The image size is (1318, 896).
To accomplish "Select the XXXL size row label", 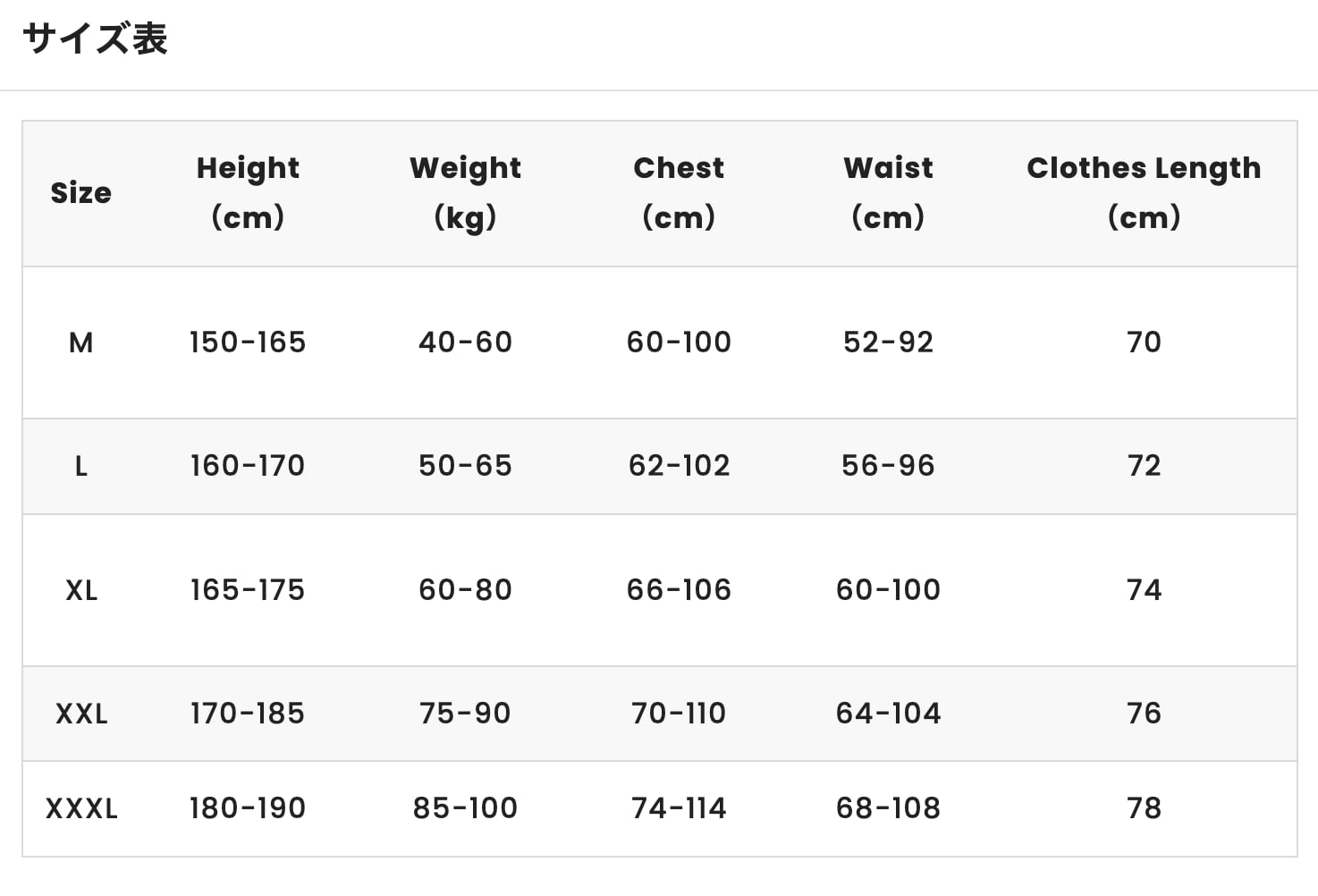I will click(81, 808).
